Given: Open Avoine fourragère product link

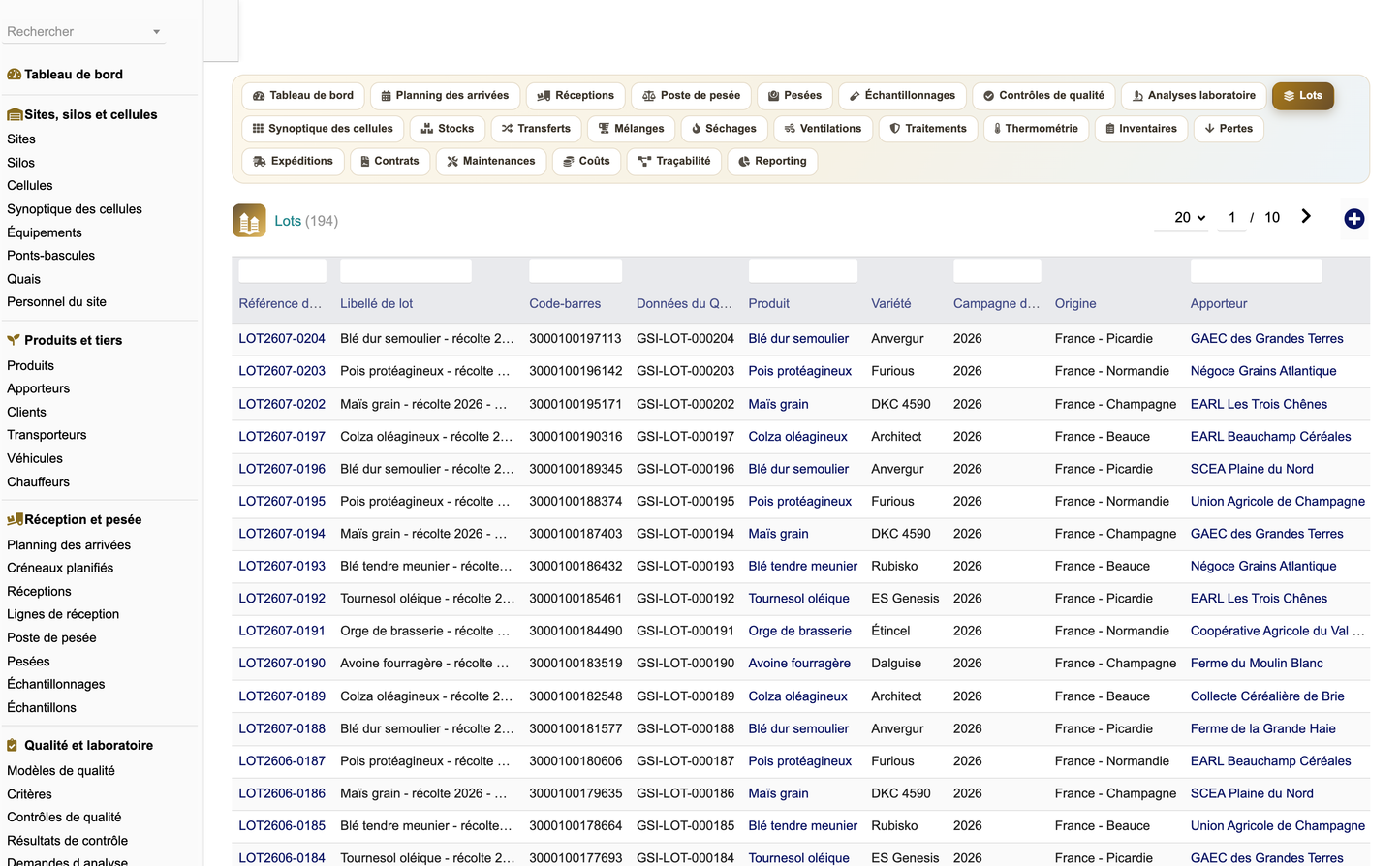Looking at the screenshot, I should pos(799,664).
